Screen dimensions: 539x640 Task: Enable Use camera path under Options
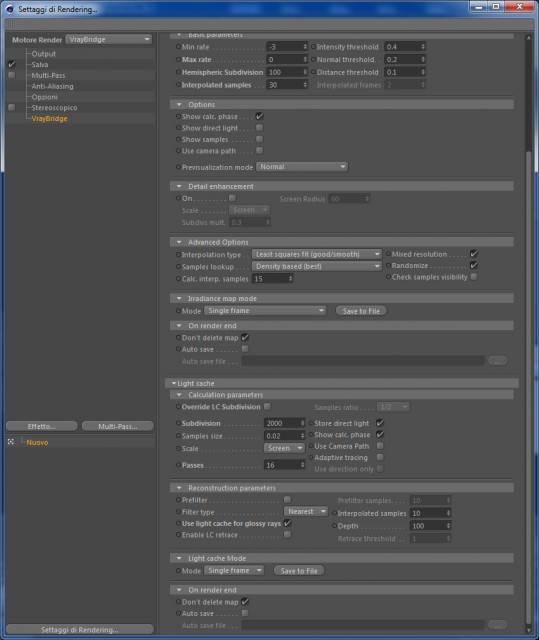pos(260,151)
